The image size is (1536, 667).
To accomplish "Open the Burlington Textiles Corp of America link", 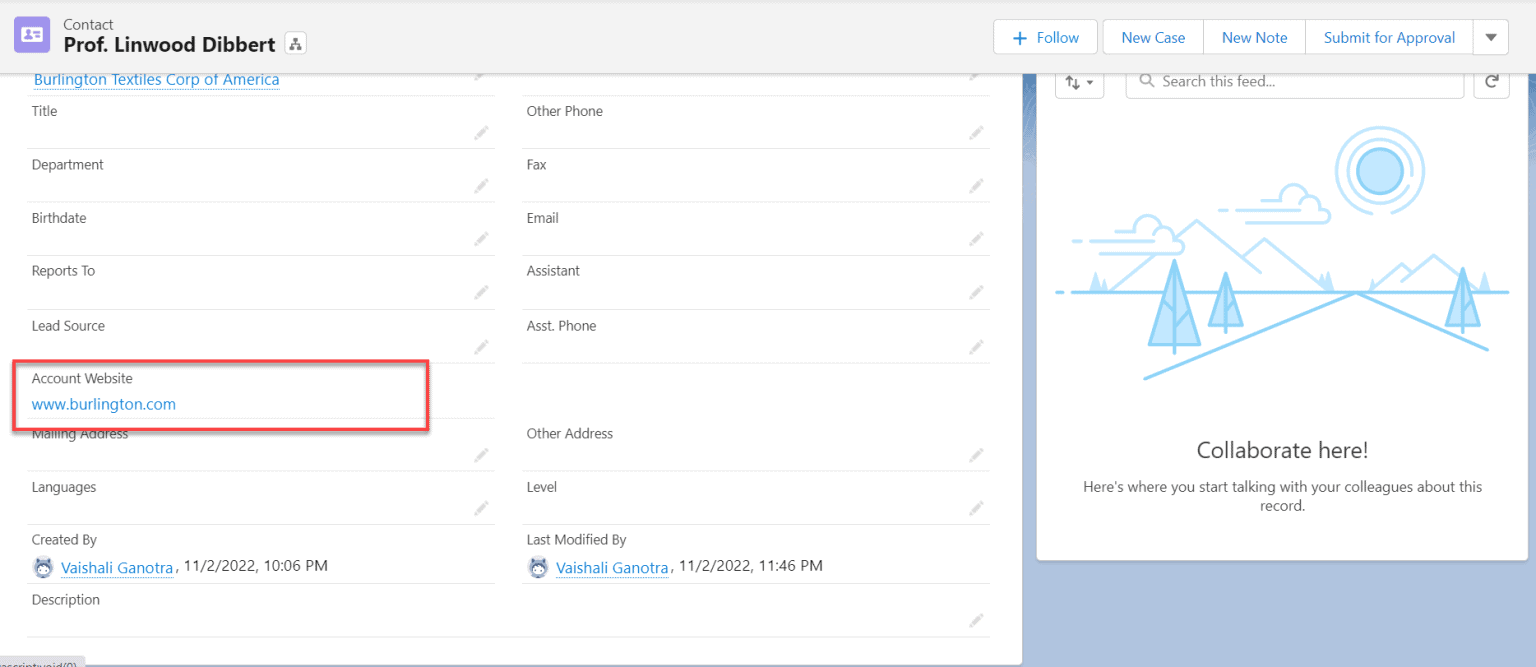I will [x=156, y=79].
